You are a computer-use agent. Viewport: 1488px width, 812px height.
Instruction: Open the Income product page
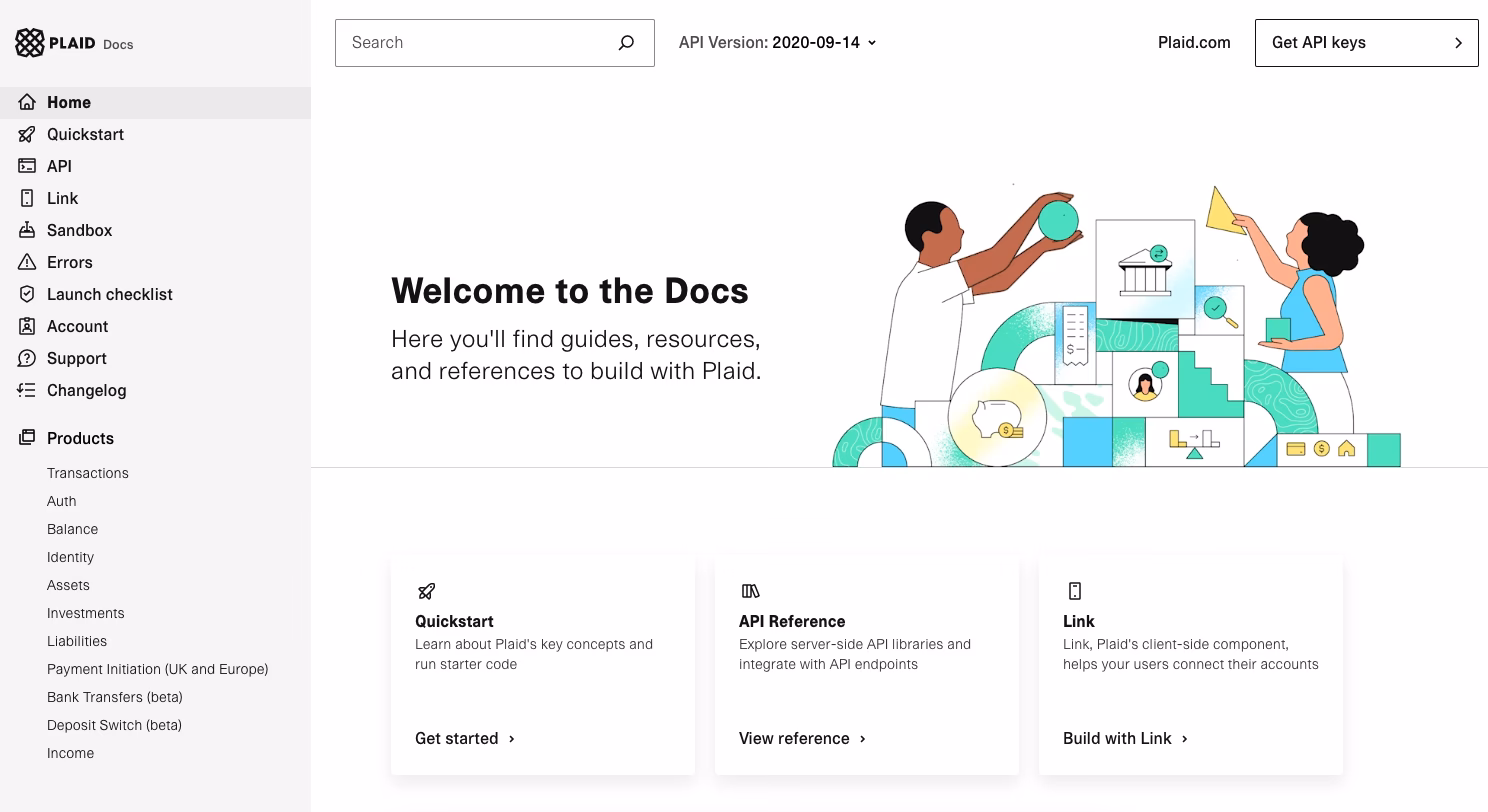70,753
